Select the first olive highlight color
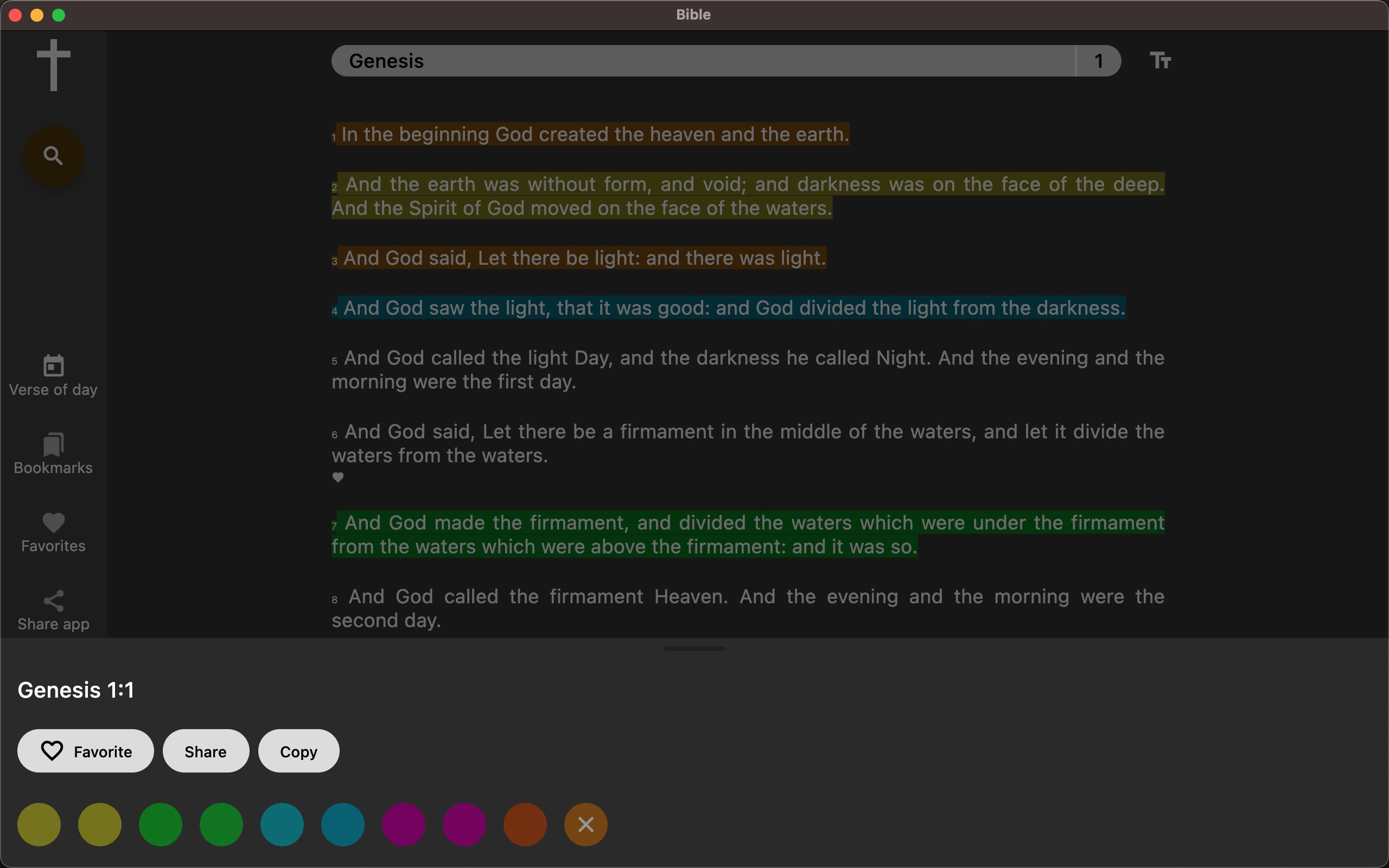 (x=39, y=825)
